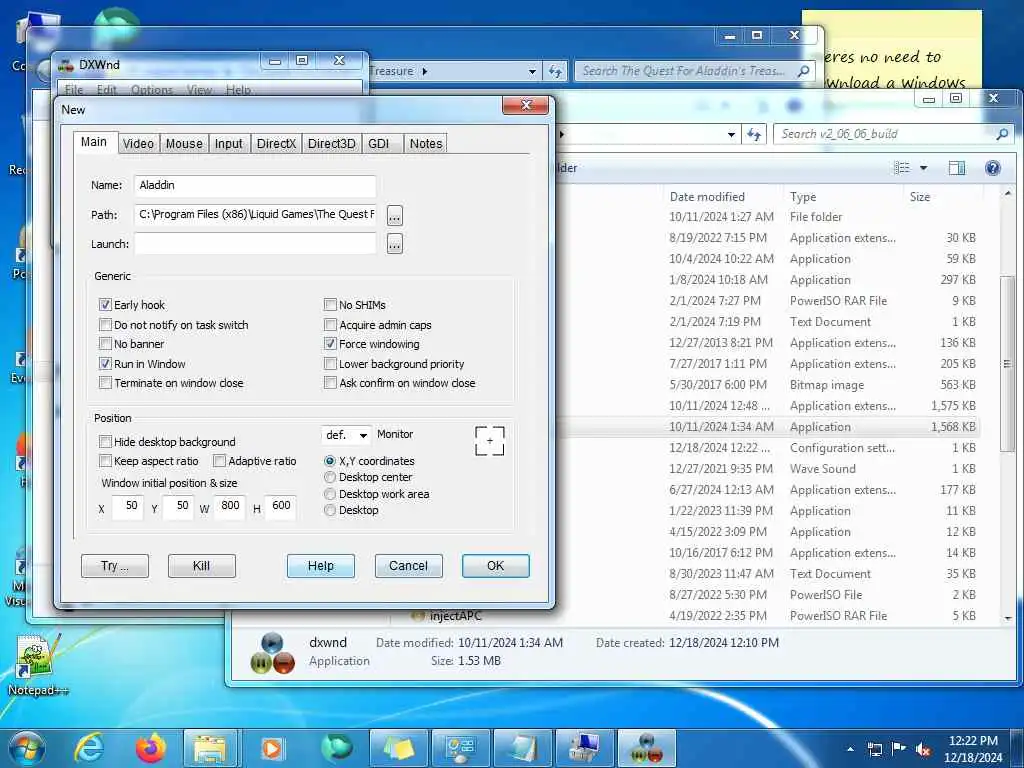1024x768 pixels.
Task: Enable Do not notify on task switch
Action: pos(105,325)
